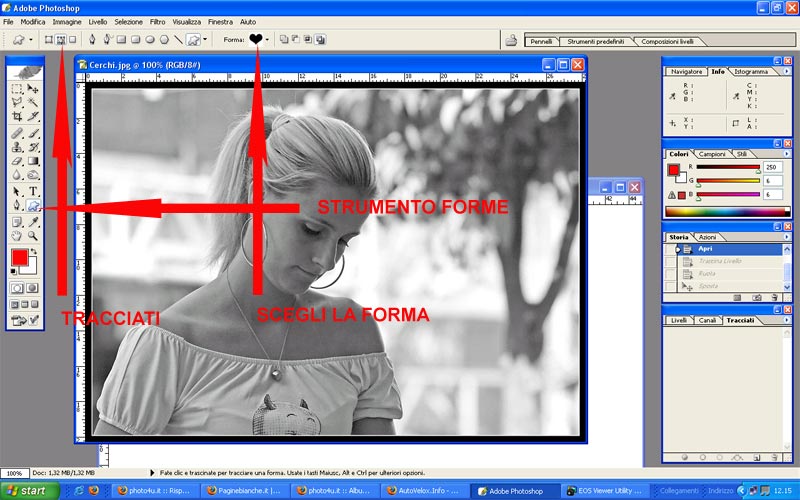
Task: Select the History Brush tool
Action: pyautogui.click(x=33, y=147)
